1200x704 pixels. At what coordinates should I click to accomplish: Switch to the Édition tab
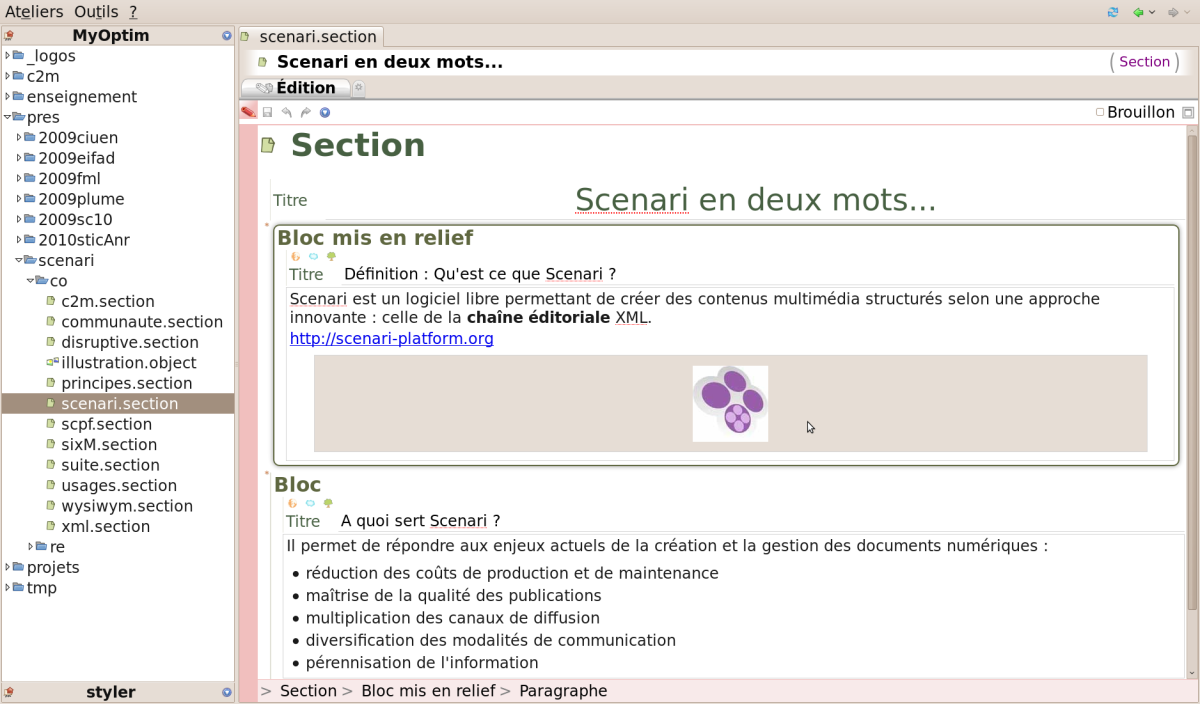296,88
